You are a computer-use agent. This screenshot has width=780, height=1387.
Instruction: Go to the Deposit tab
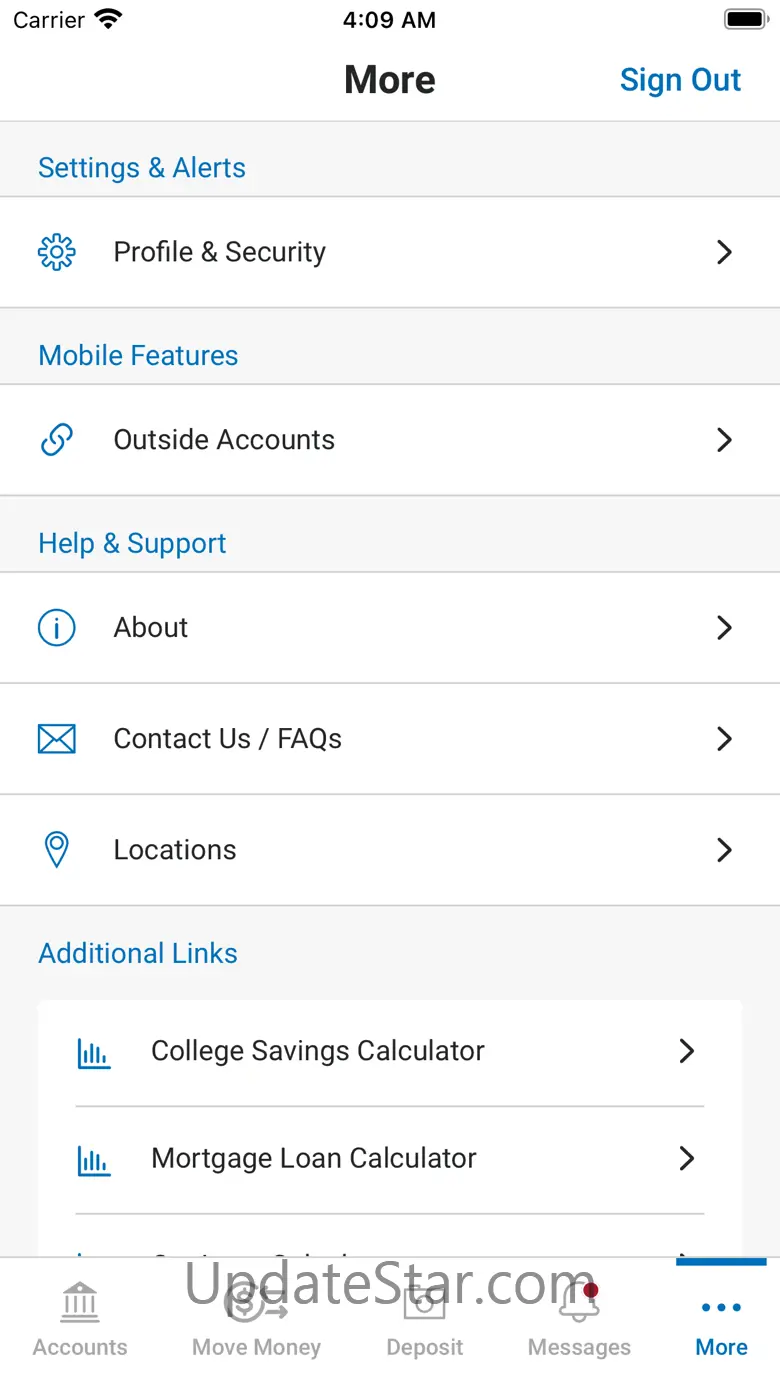(x=425, y=1320)
